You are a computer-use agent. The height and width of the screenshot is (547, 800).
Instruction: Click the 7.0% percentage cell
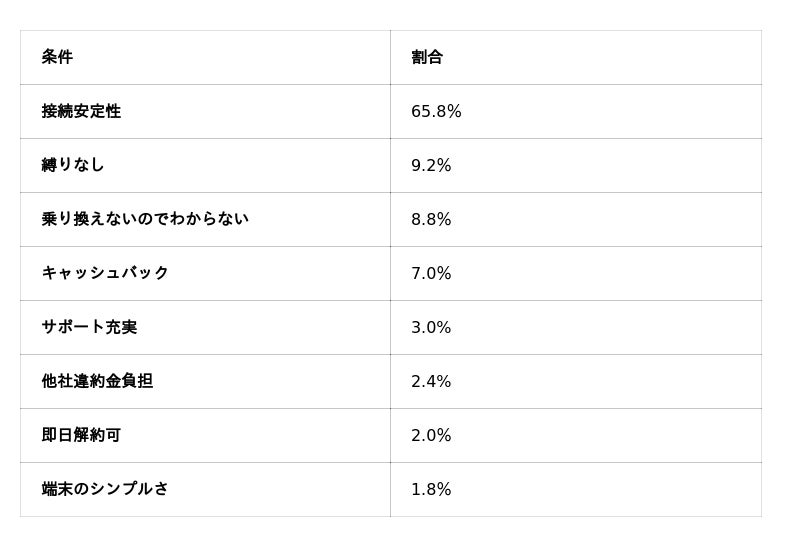point(431,273)
